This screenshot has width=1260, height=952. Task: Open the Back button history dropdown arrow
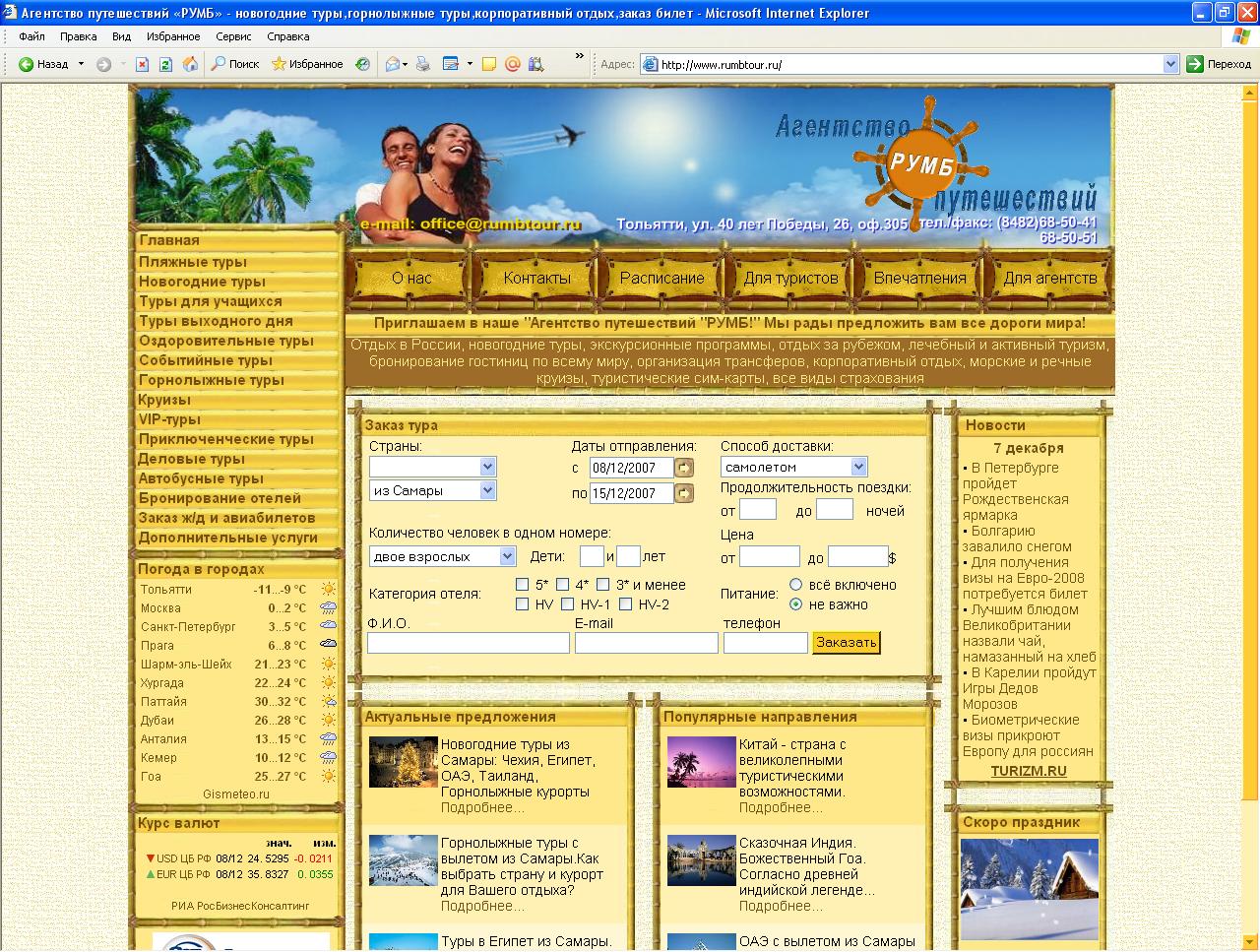coord(81,64)
